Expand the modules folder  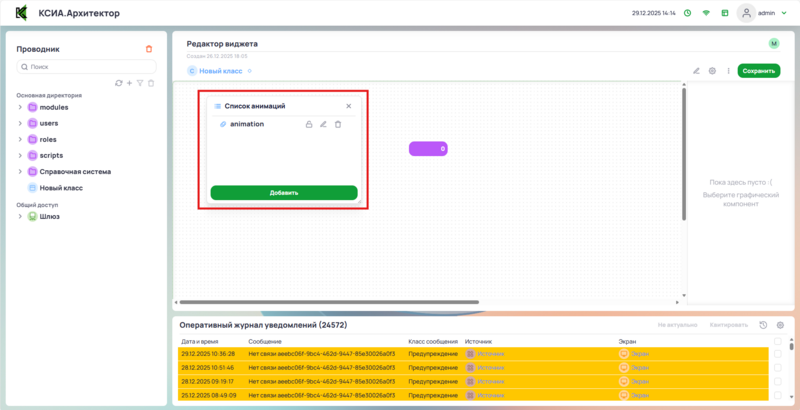pos(20,107)
